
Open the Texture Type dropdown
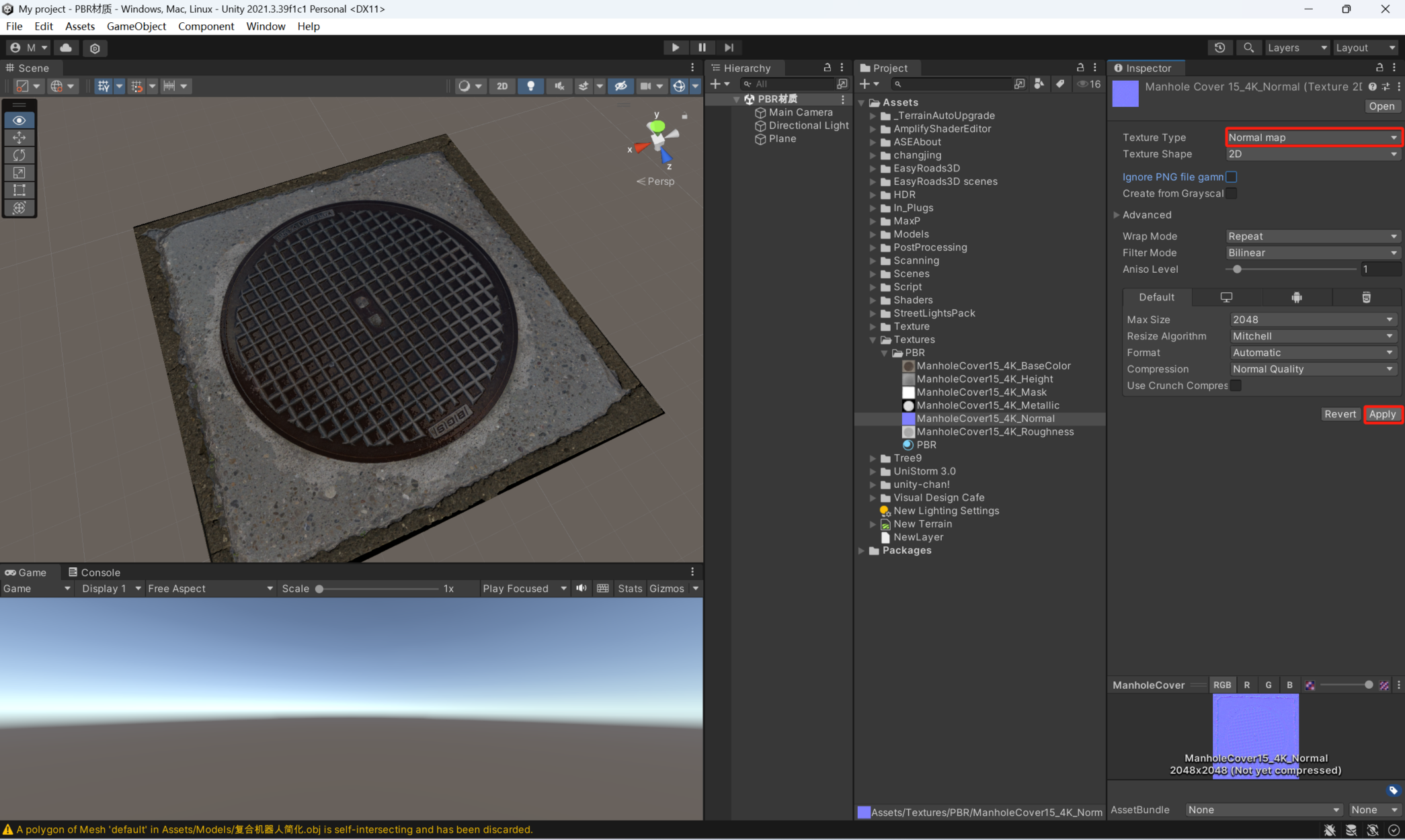pyautogui.click(x=1312, y=138)
